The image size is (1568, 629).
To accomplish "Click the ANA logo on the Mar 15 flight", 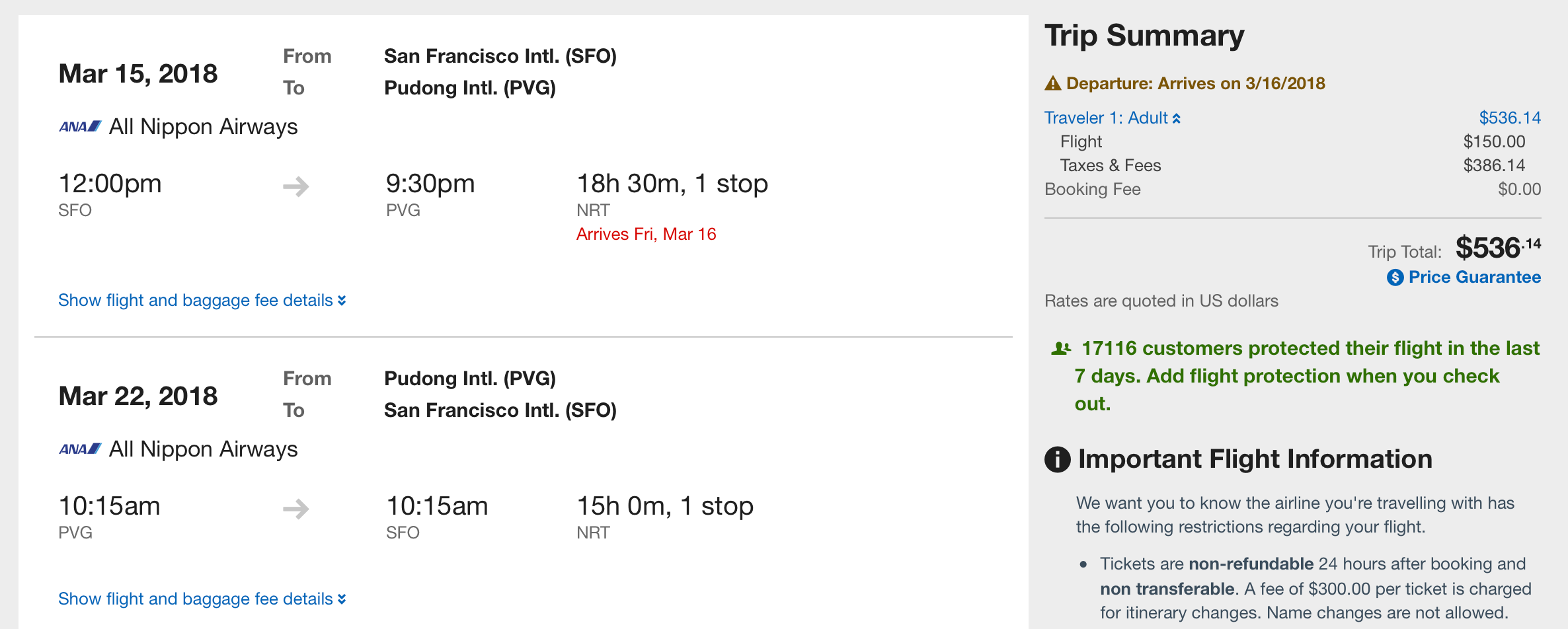I will pyautogui.click(x=80, y=126).
